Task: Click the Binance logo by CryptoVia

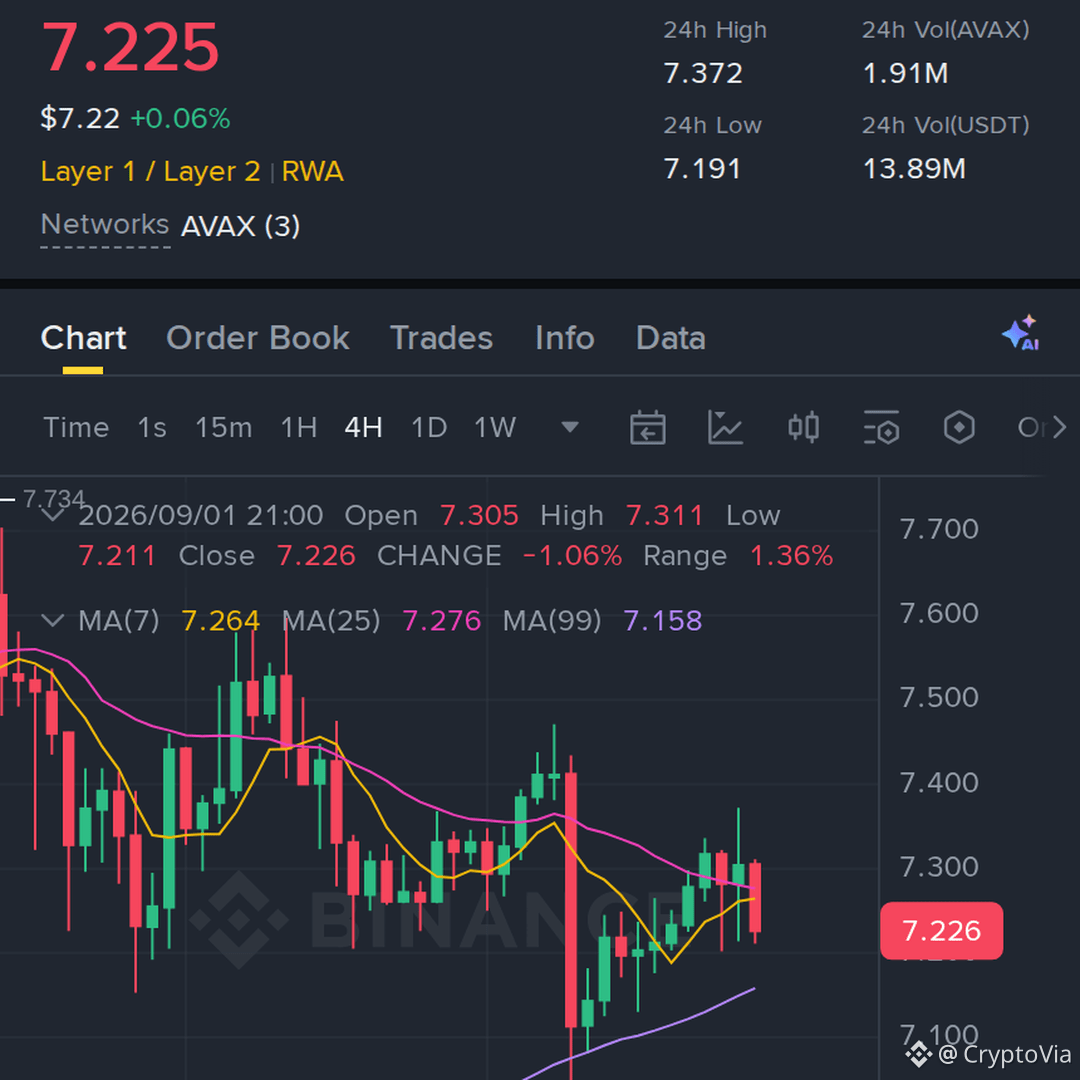Action: [x=917, y=1055]
